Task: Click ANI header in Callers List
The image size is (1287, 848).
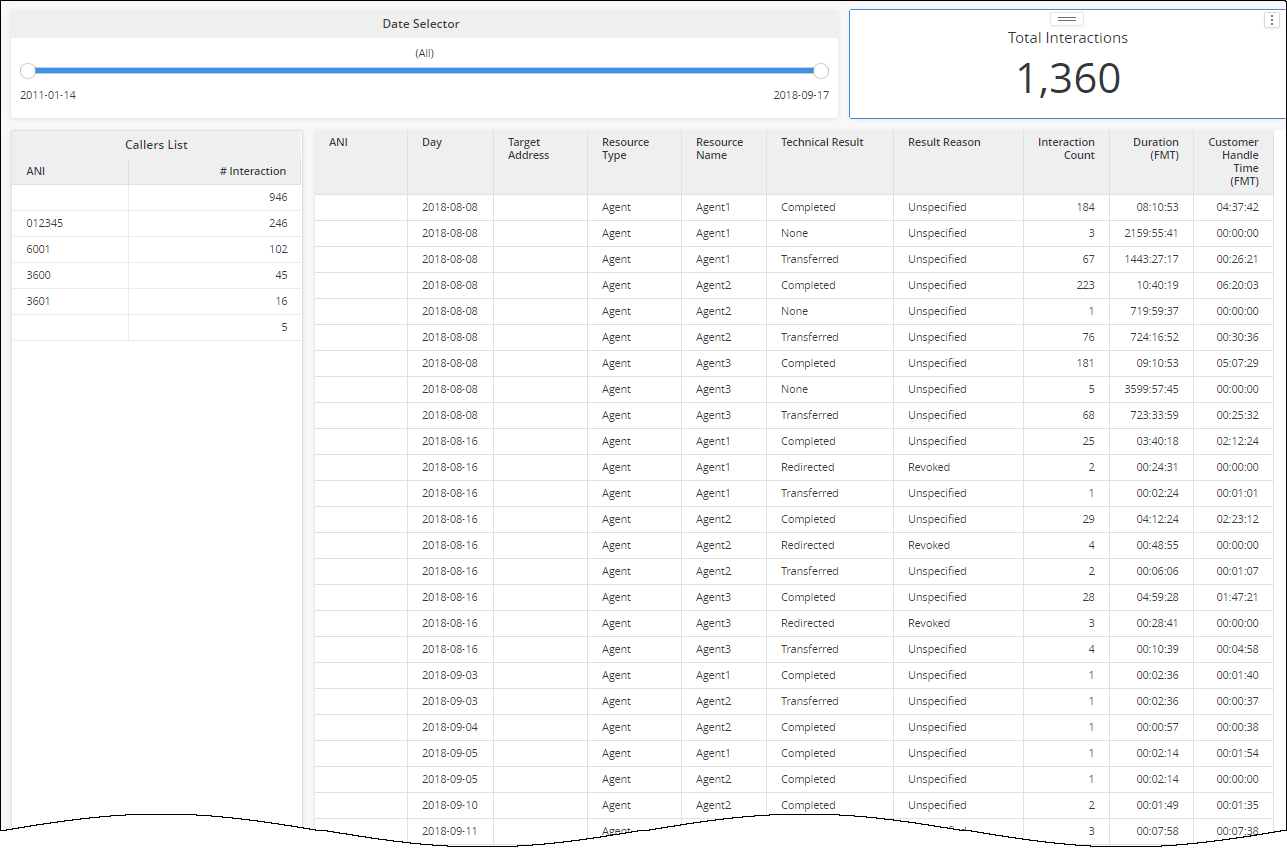Action: (36, 171)
